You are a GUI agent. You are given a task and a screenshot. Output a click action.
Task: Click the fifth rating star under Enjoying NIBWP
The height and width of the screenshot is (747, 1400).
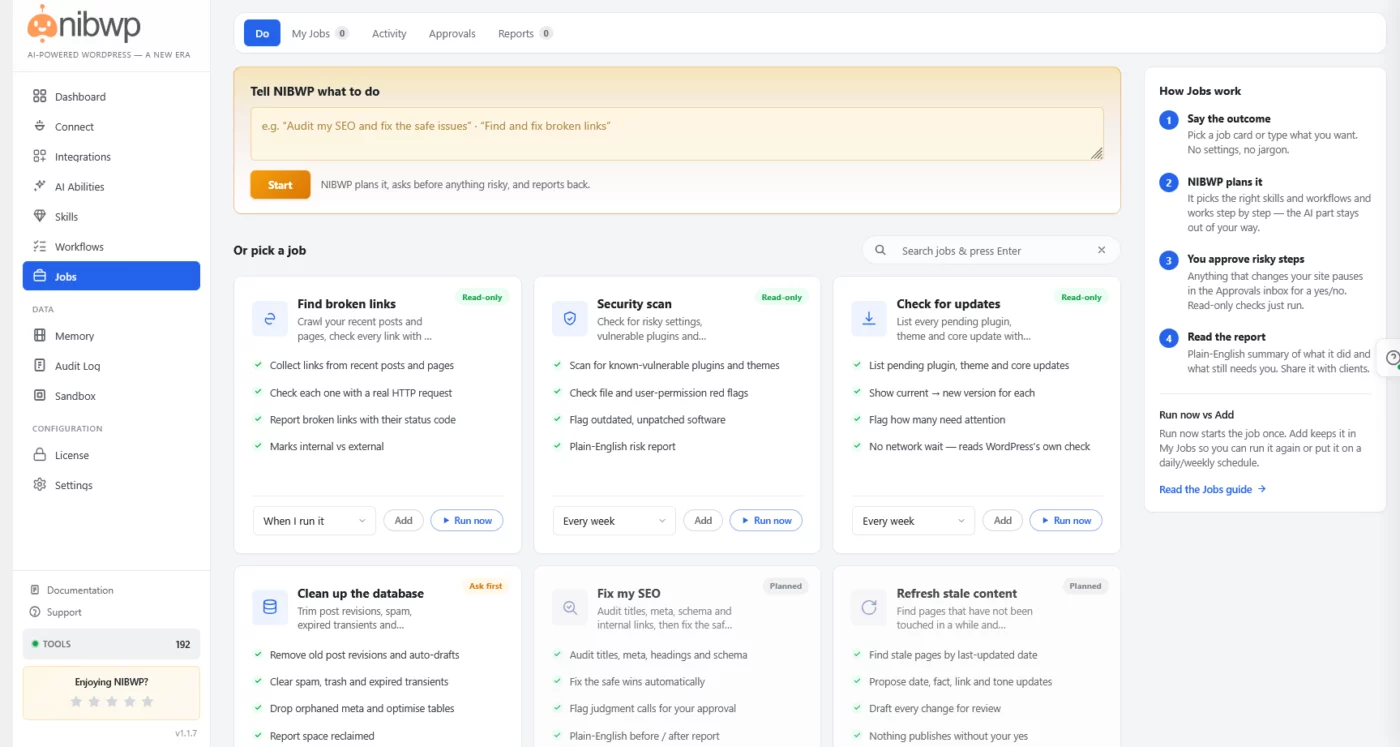pyautogui.click(x=148, y=702)
